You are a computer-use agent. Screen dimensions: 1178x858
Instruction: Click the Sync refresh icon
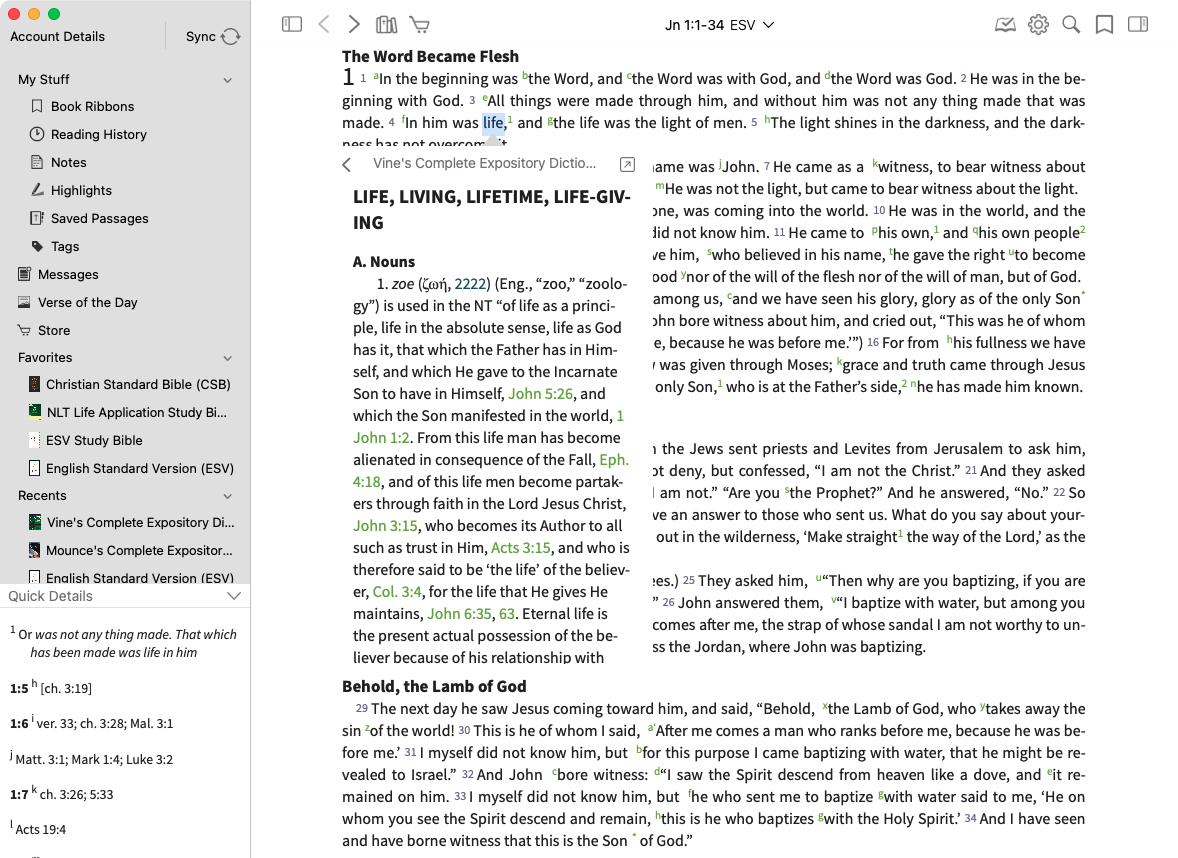coord(231,37)
